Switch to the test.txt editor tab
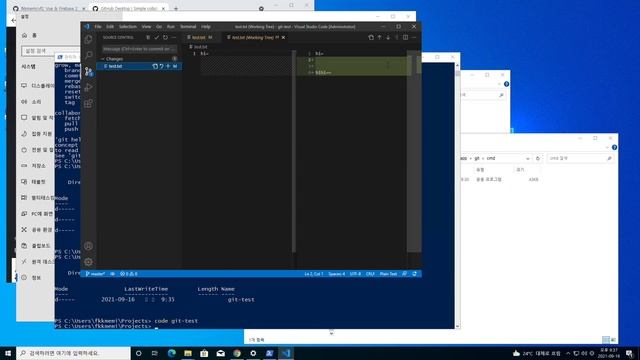Image resolution: width=640 pixels, height=360 pixels. coord(200,38)
